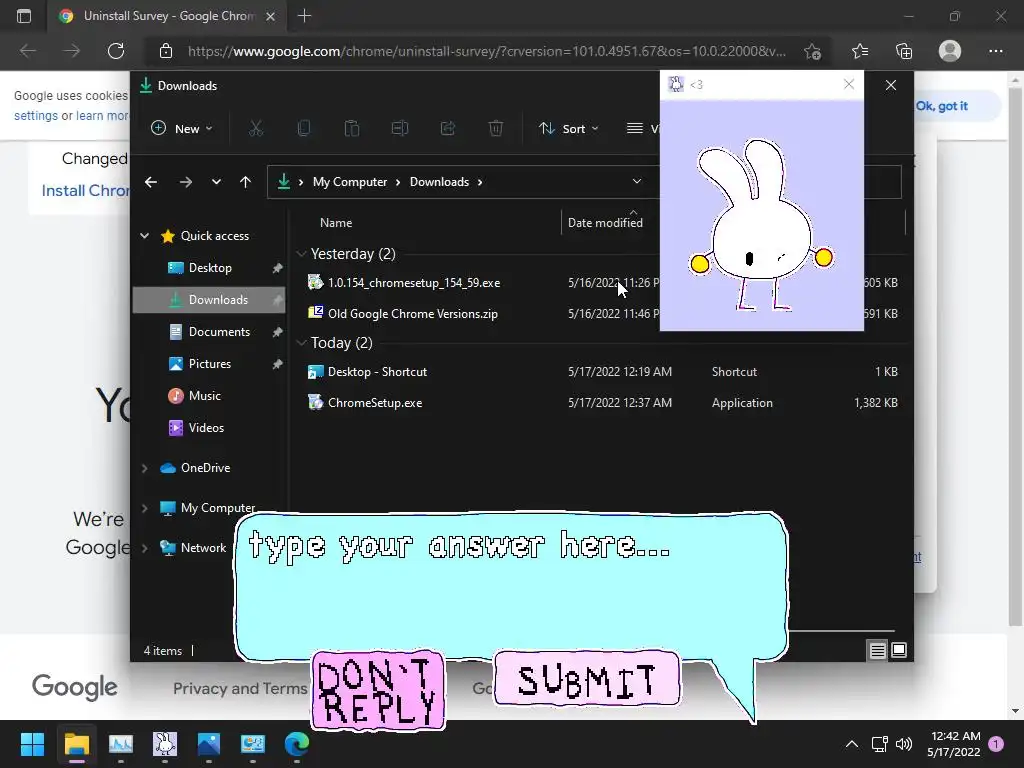Open the Favorites list icon in browser
This screenshot has width=1024, height=768.
pos(860,51)
